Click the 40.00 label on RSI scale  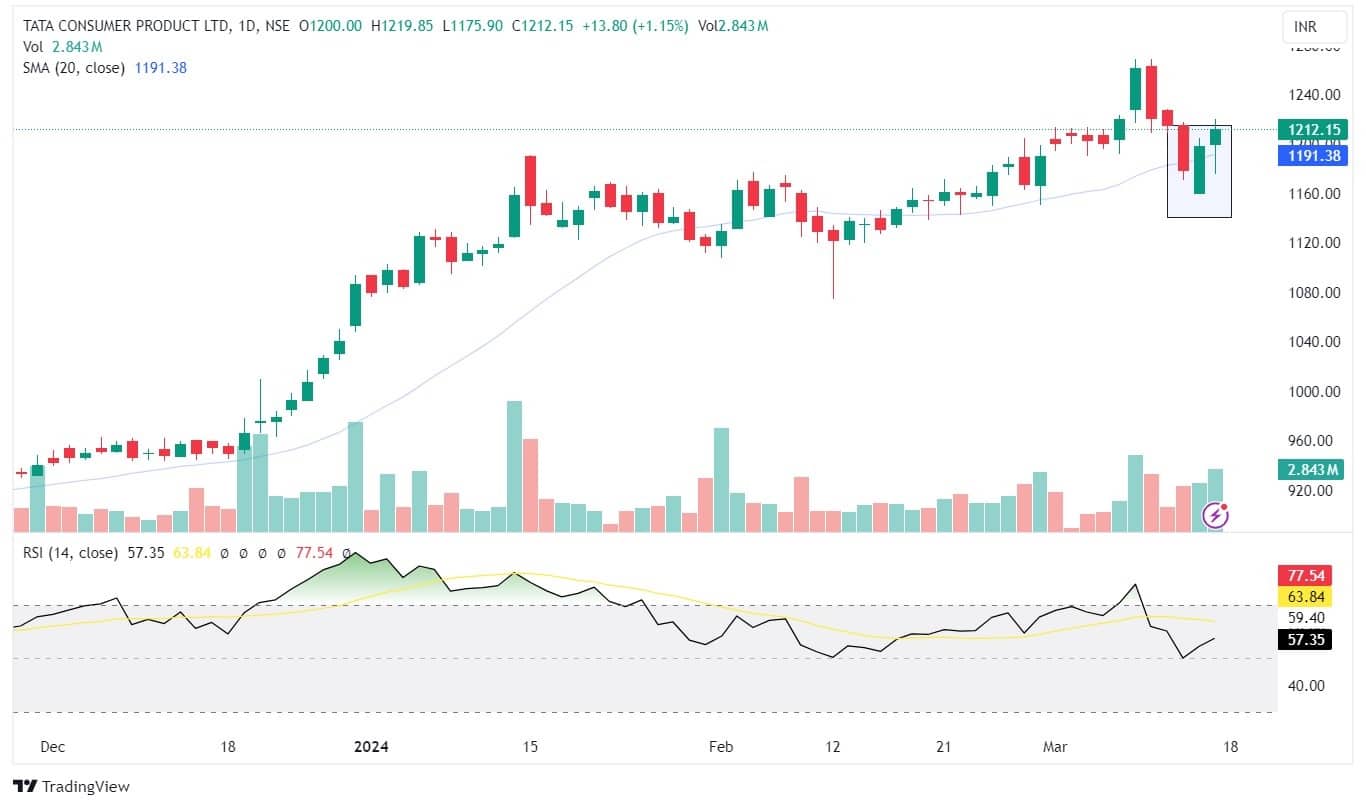click(x=1306, y=686)
